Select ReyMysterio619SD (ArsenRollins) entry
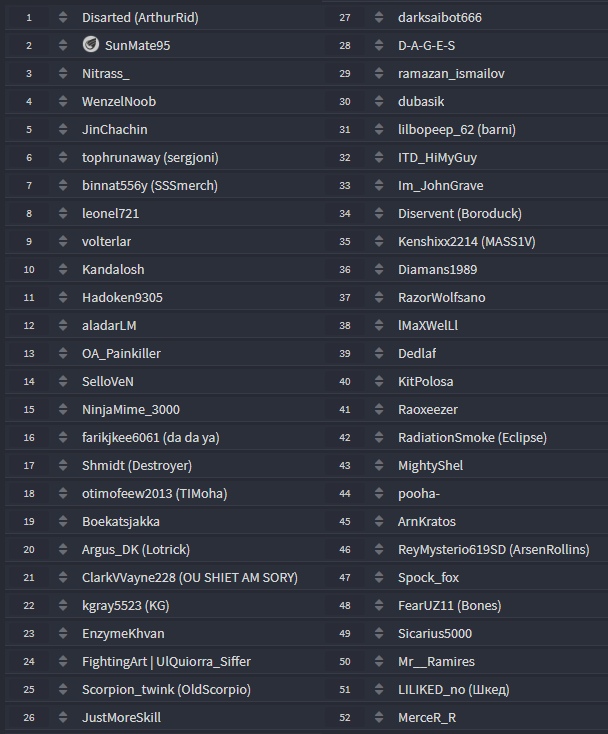608x734 pixels. pyautogui.click(x=493, y=550)
